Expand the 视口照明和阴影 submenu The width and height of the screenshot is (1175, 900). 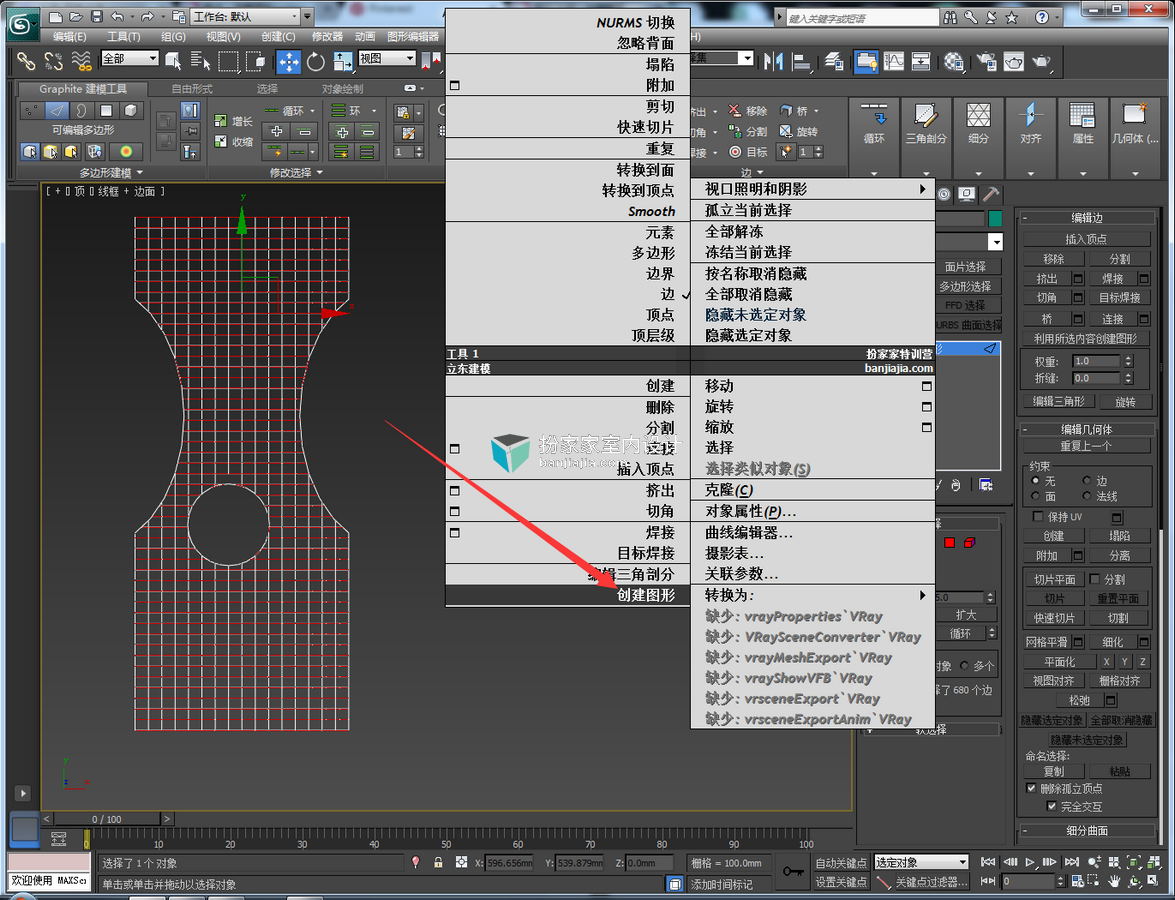pyautogui.click(x=812, y=190)
